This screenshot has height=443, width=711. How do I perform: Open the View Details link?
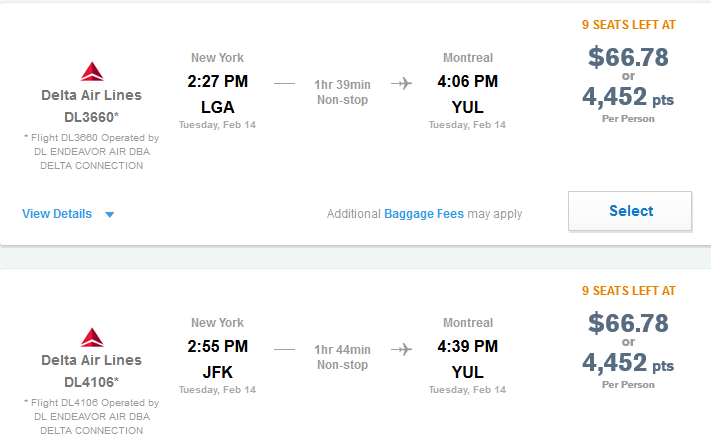click(57, 214)
